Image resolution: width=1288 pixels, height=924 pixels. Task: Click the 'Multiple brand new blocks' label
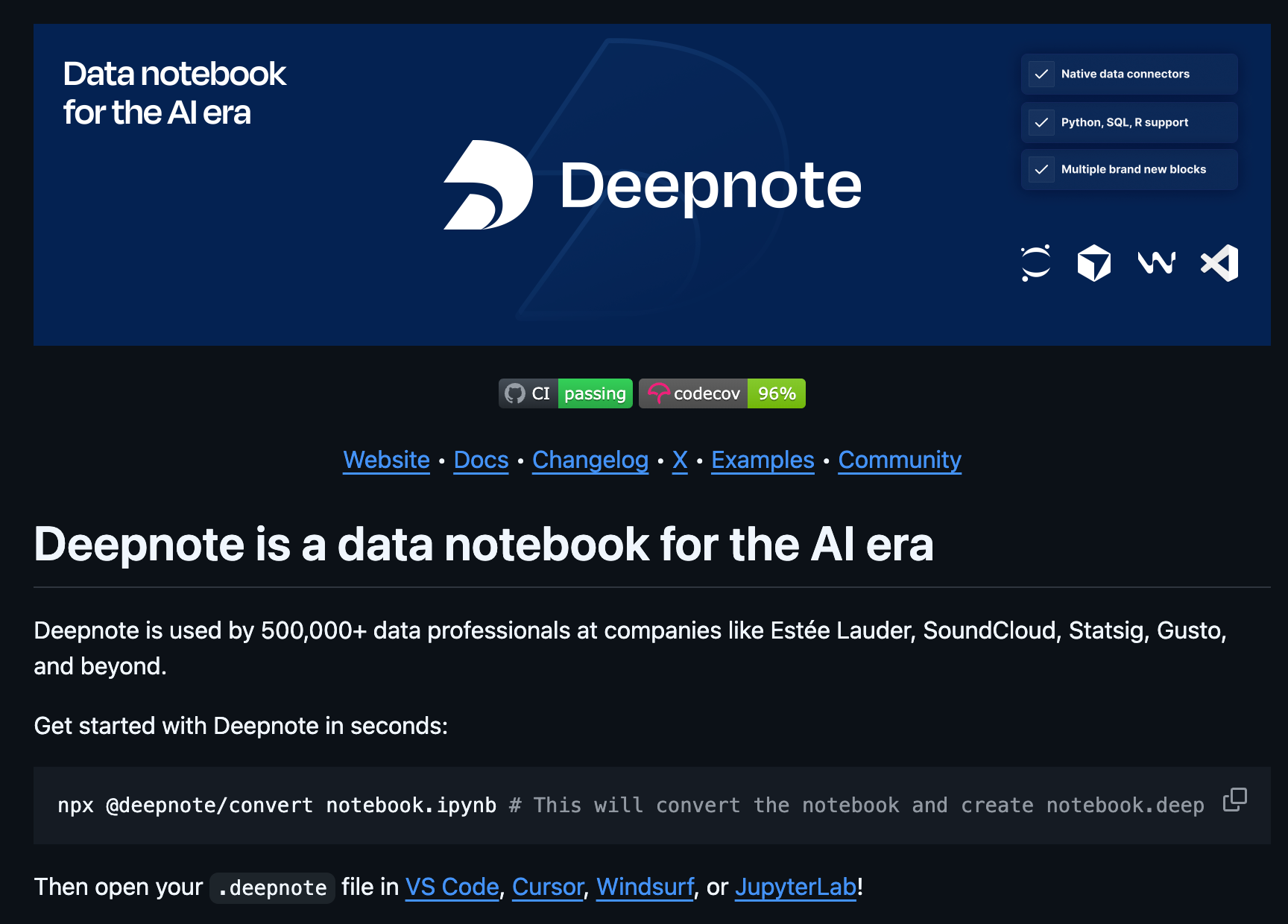pyautogui.click(x=1134, y=169)
